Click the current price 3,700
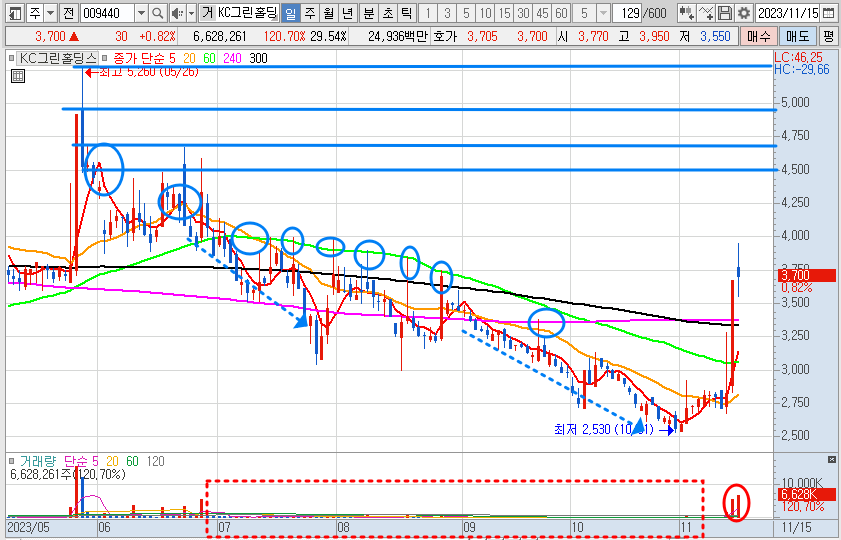Image resolution: width=841 pixels, height=540 pixels. [50, 36]
